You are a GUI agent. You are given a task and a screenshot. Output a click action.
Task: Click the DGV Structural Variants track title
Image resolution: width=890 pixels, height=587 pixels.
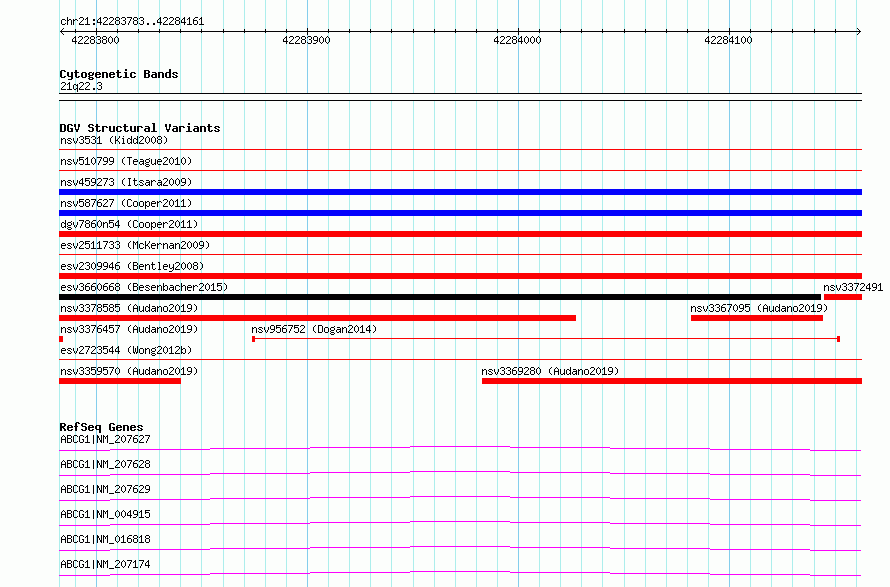click(x=140, y=128)
